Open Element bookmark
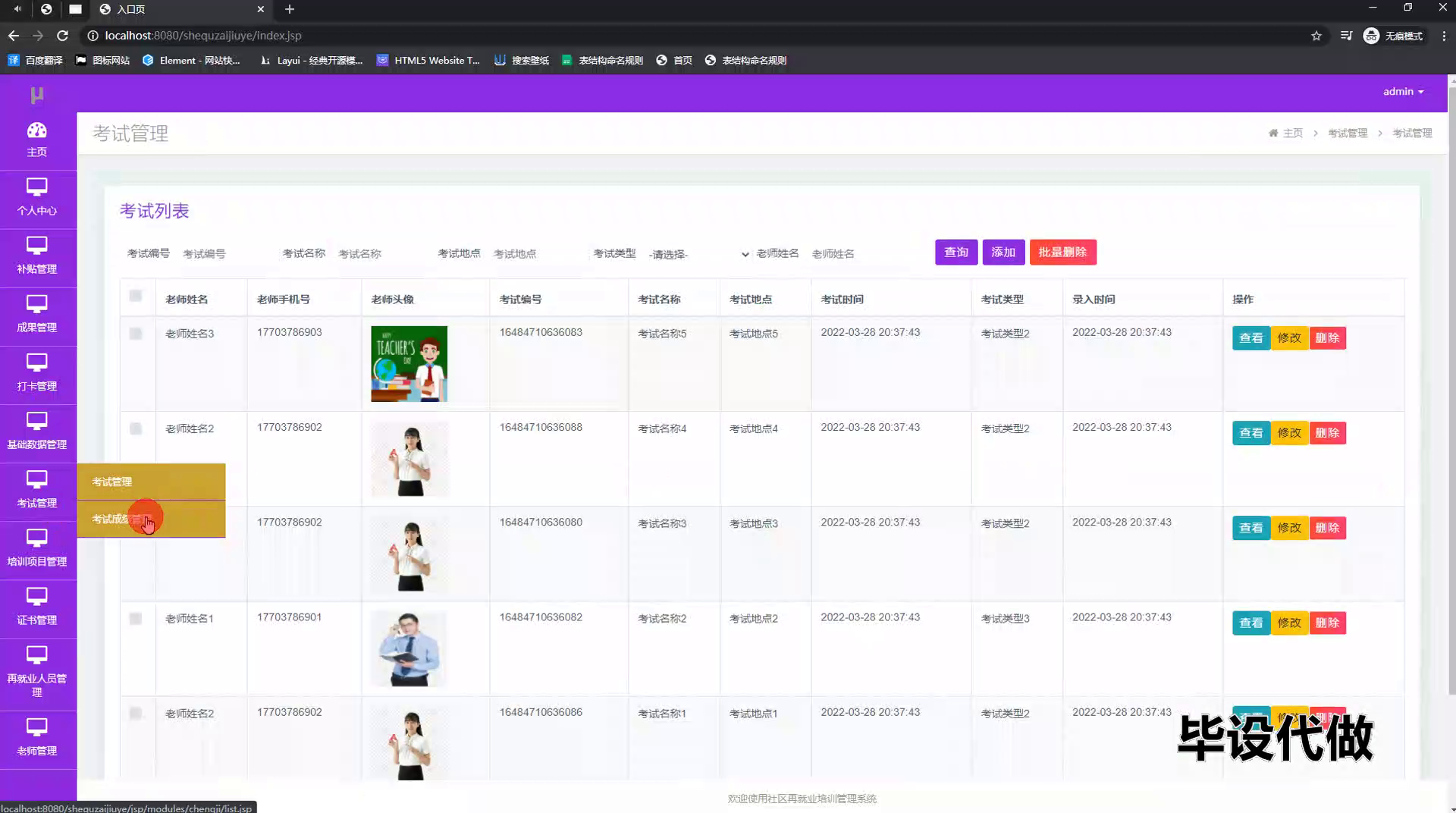 [x=191, y=60]
